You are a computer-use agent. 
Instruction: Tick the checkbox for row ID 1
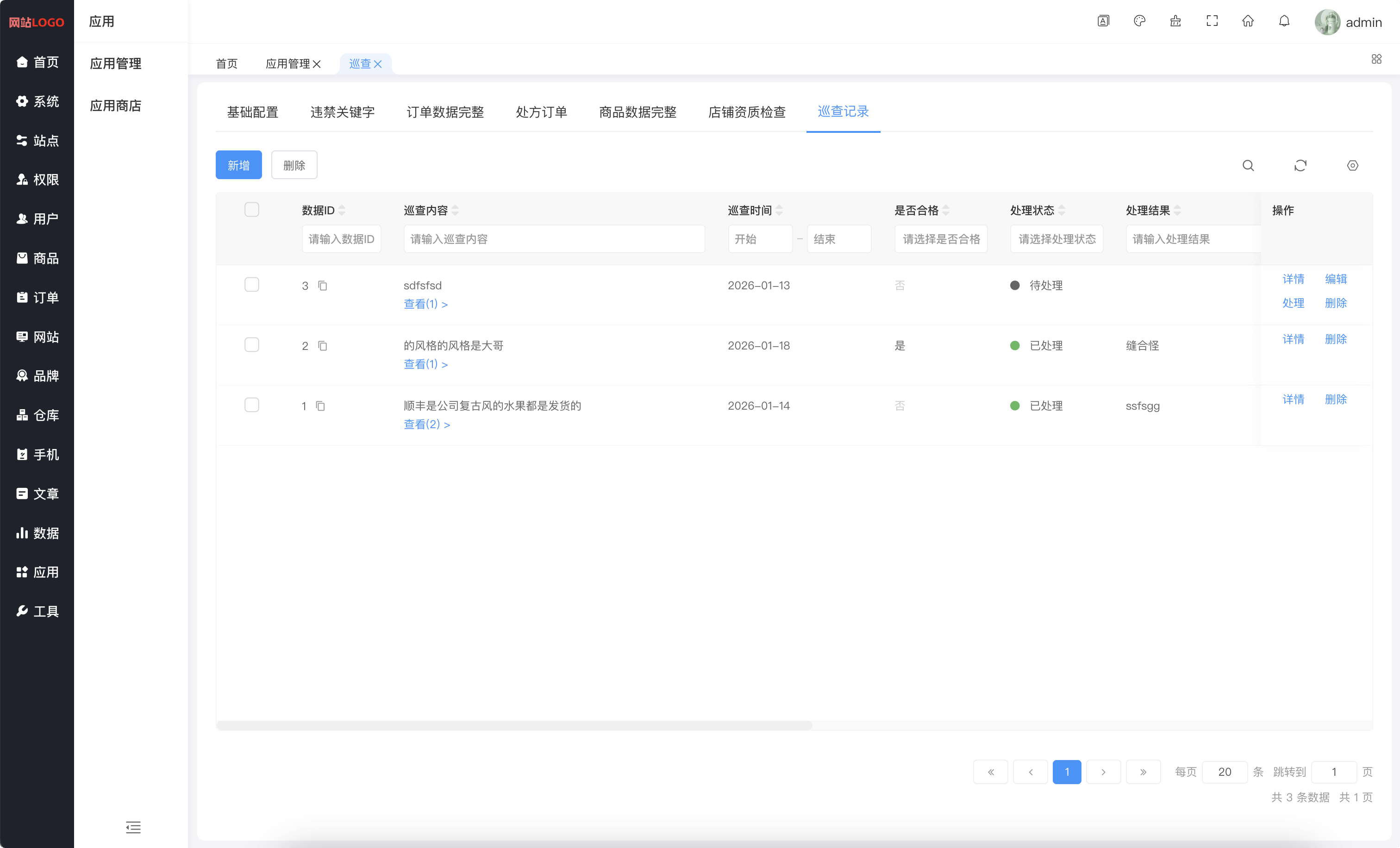coord(252,405)
